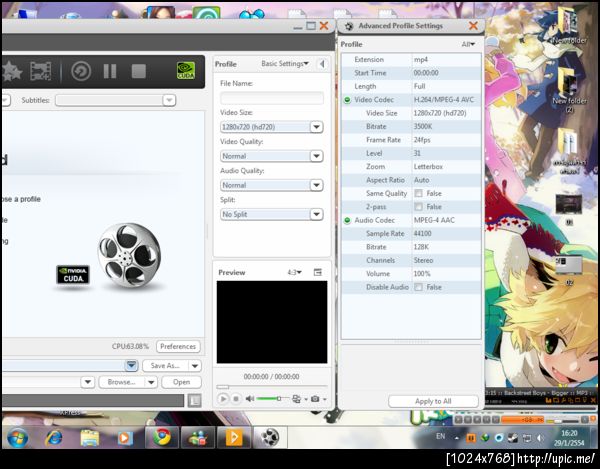
Task: Open Windows Start menu orb
Action: pyautogui.click(x=18, y=437)
